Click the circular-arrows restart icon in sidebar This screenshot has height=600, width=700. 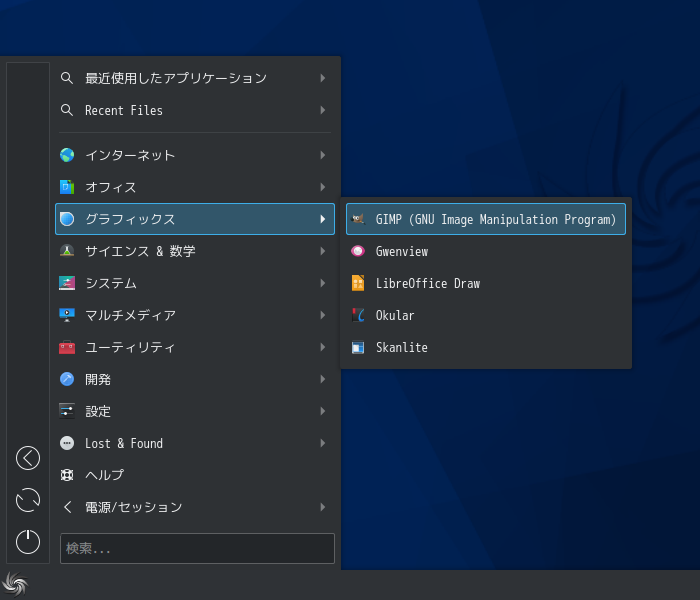pos(28,500)
